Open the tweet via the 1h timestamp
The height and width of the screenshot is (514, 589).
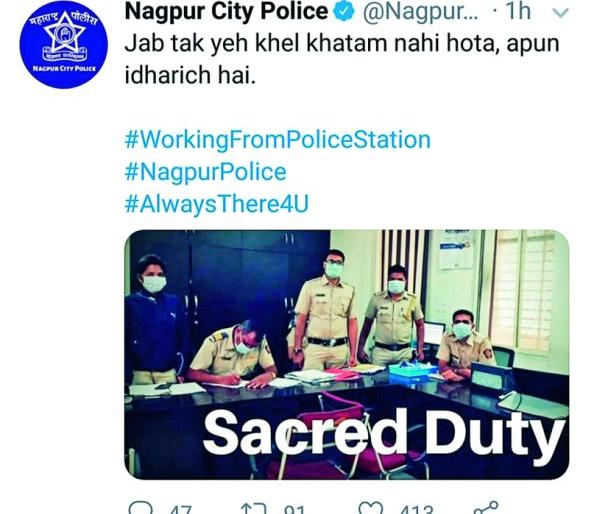pyautogui.click(x=518, y=12)
